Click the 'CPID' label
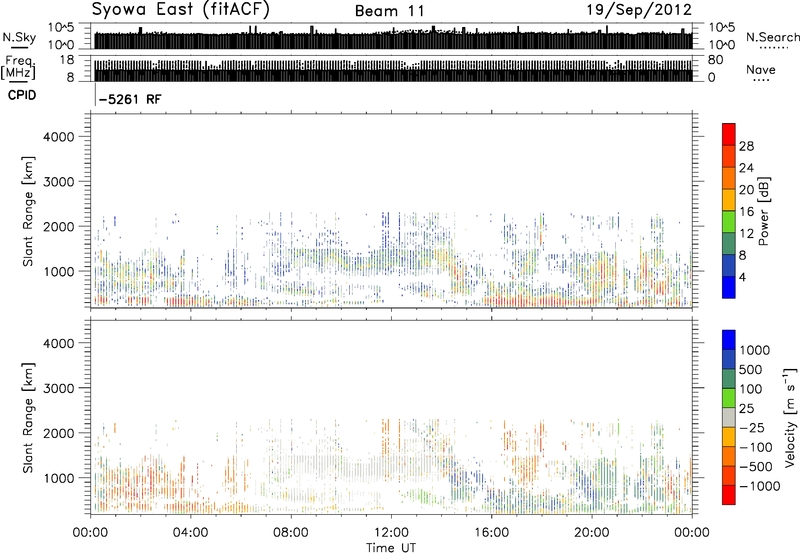The height and width of the screenshot is (554, 800). [22, 95]
